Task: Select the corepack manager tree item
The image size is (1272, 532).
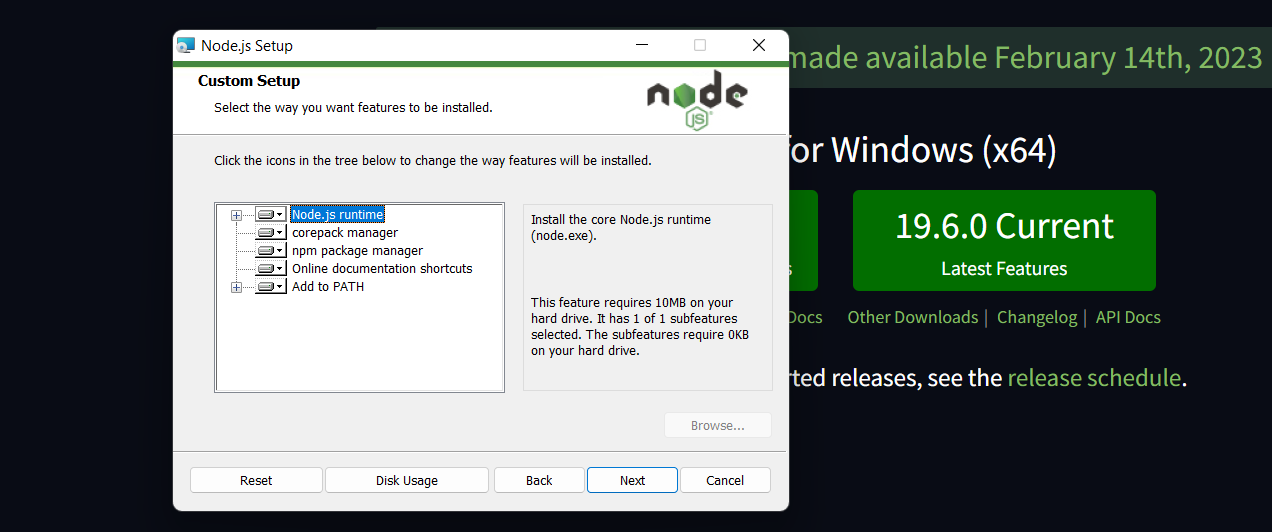Action: point(345,232)
